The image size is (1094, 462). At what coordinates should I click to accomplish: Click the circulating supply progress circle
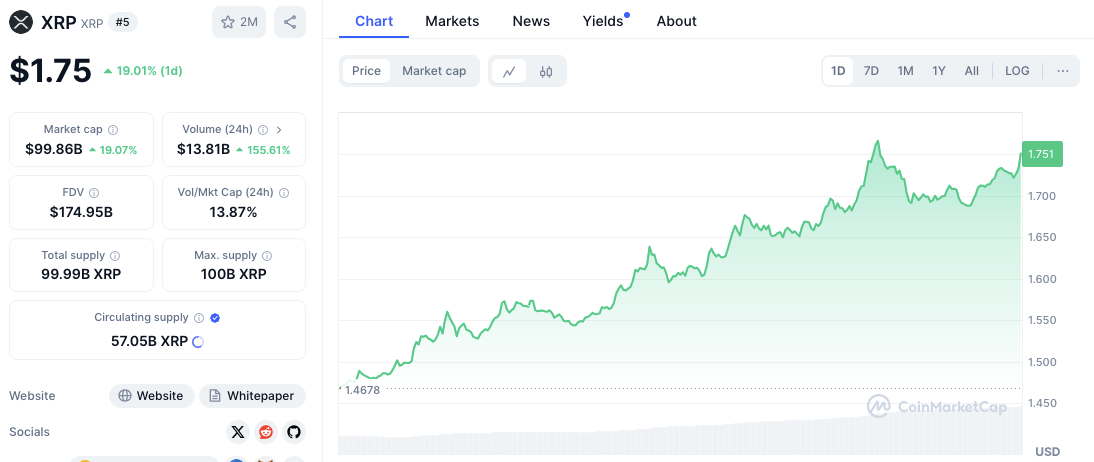click(x=197, y=342)
